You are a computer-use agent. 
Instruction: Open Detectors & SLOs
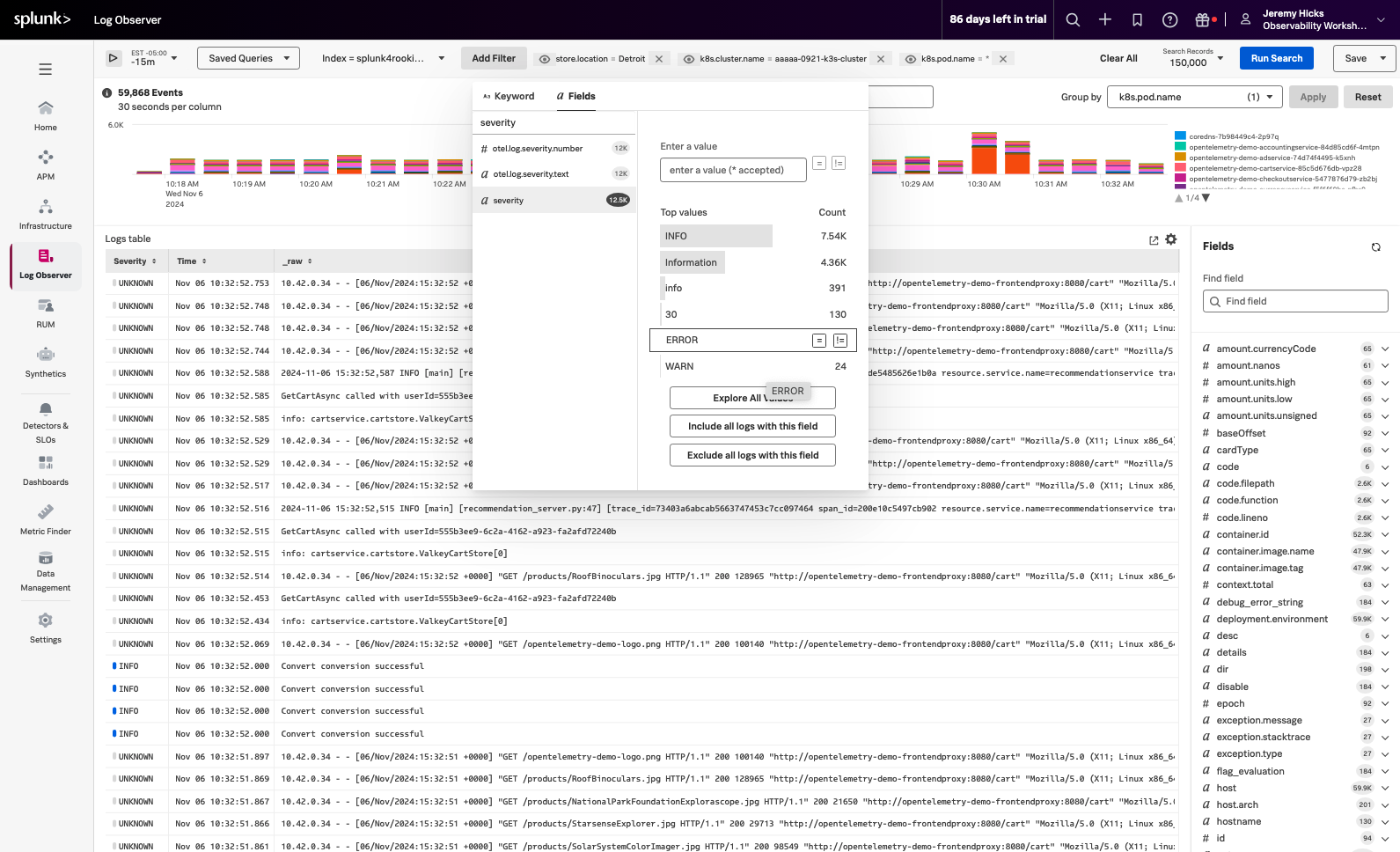46,423
